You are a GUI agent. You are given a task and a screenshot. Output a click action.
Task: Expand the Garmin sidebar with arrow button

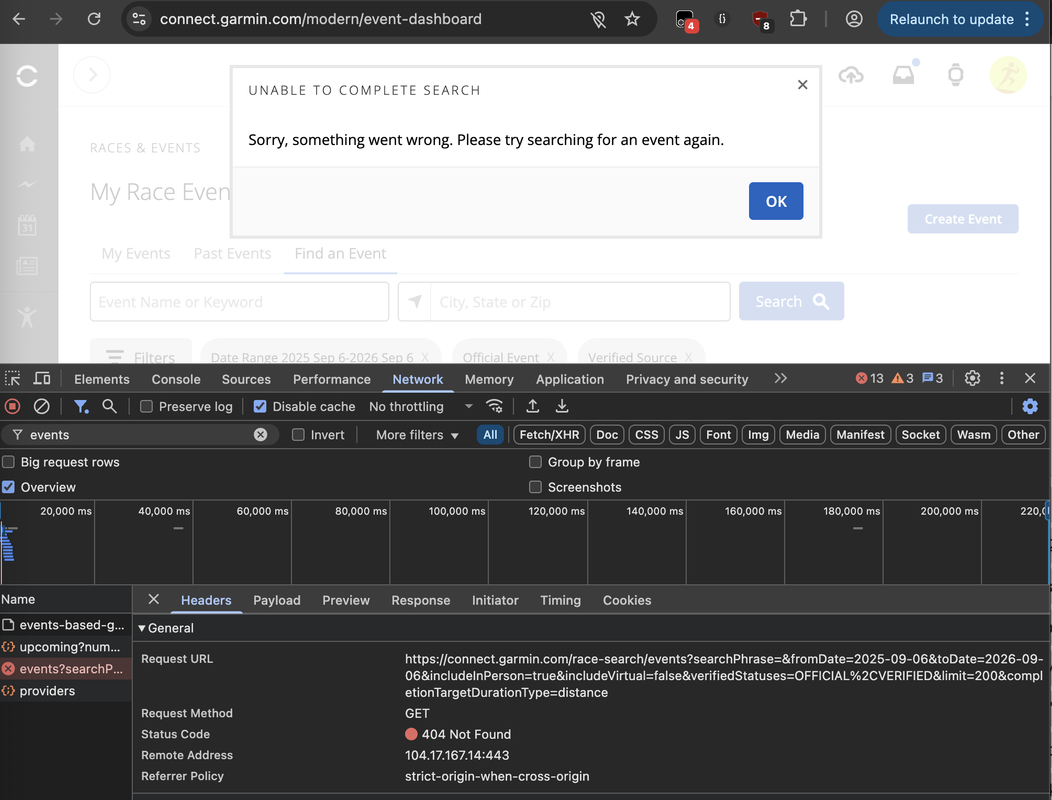[x=92, y=75]
